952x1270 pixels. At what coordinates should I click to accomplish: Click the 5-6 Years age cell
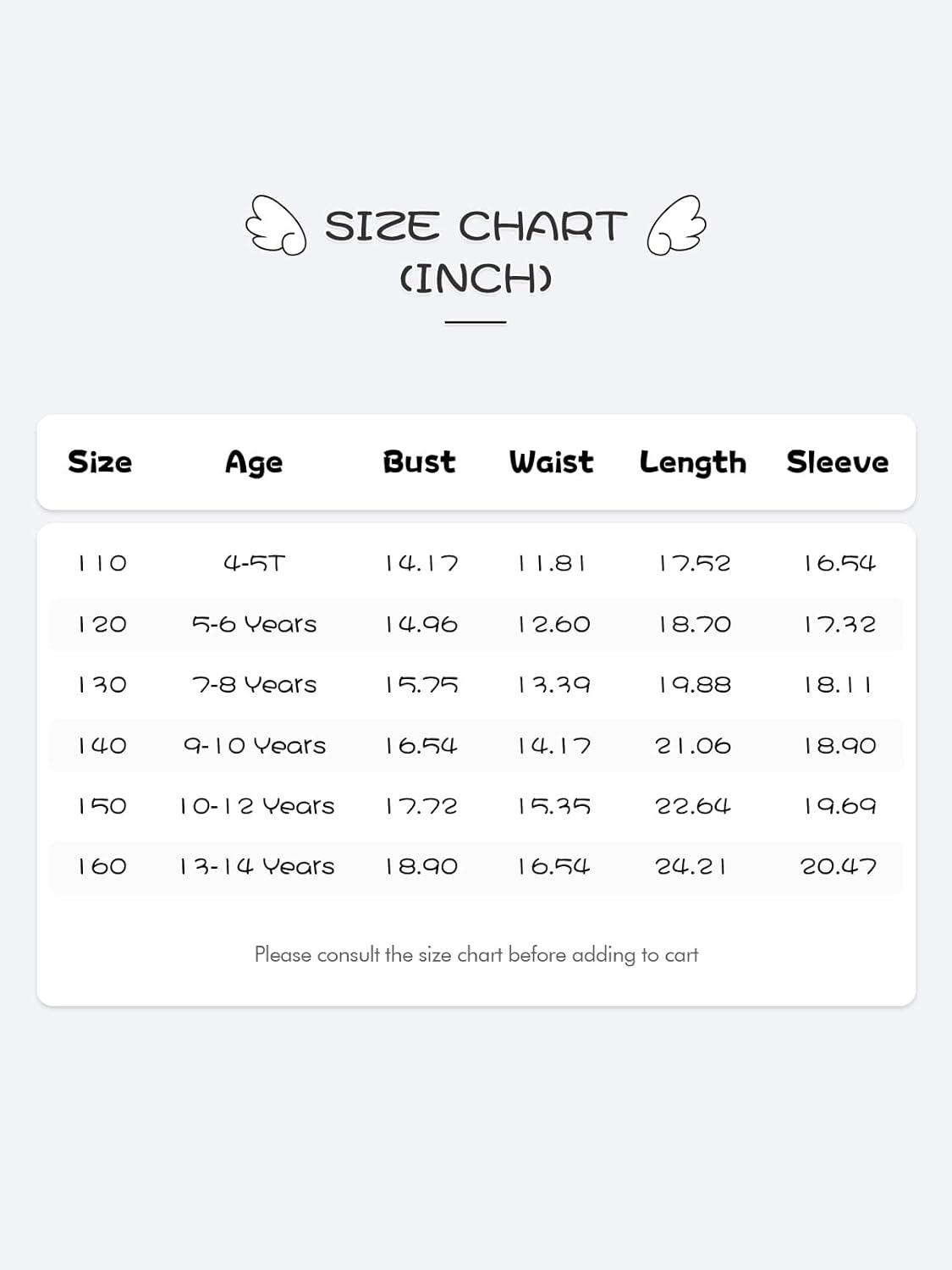coord(254,625)
